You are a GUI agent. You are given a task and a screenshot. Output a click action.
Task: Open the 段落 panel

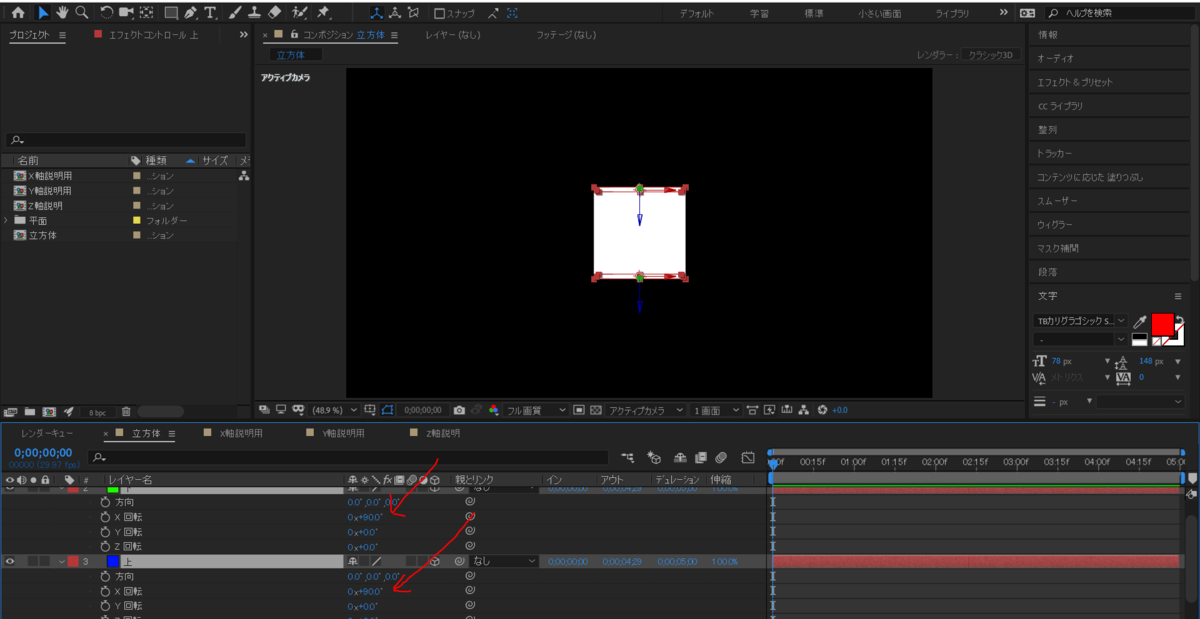(1047, 272)
